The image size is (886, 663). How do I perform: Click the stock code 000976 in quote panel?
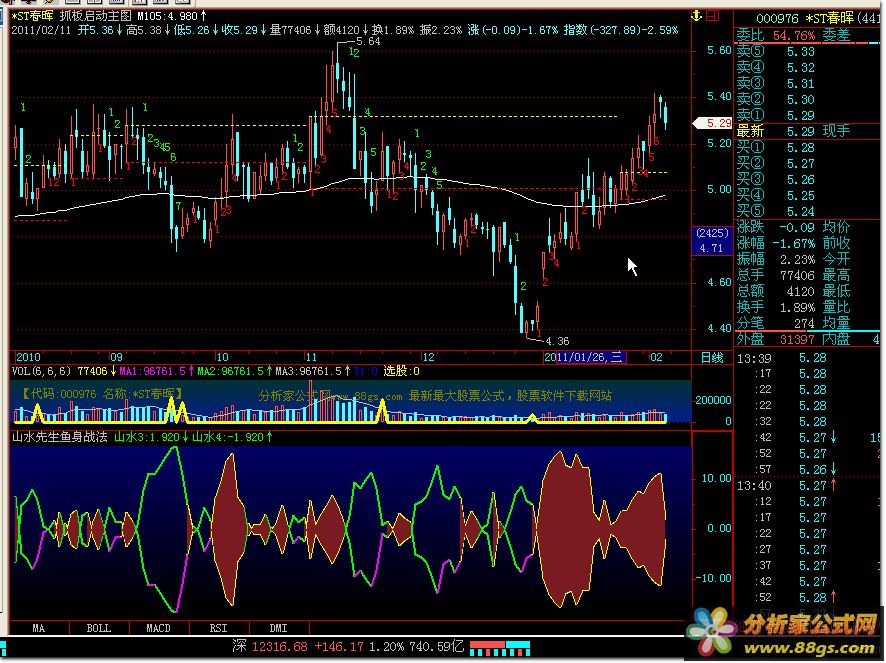click(778, 19)
